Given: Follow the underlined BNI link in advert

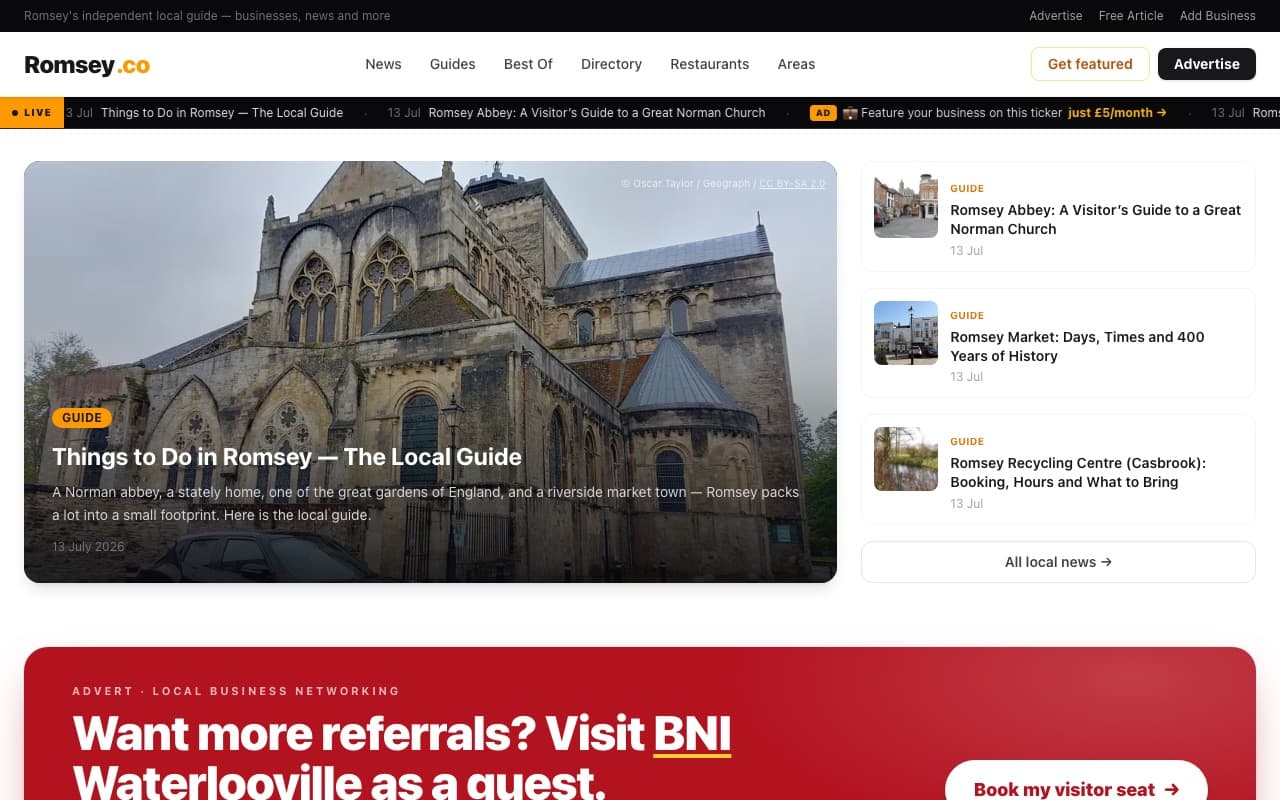Looking at the screenshot, I should pyautogui.click(x=692, y=734).
